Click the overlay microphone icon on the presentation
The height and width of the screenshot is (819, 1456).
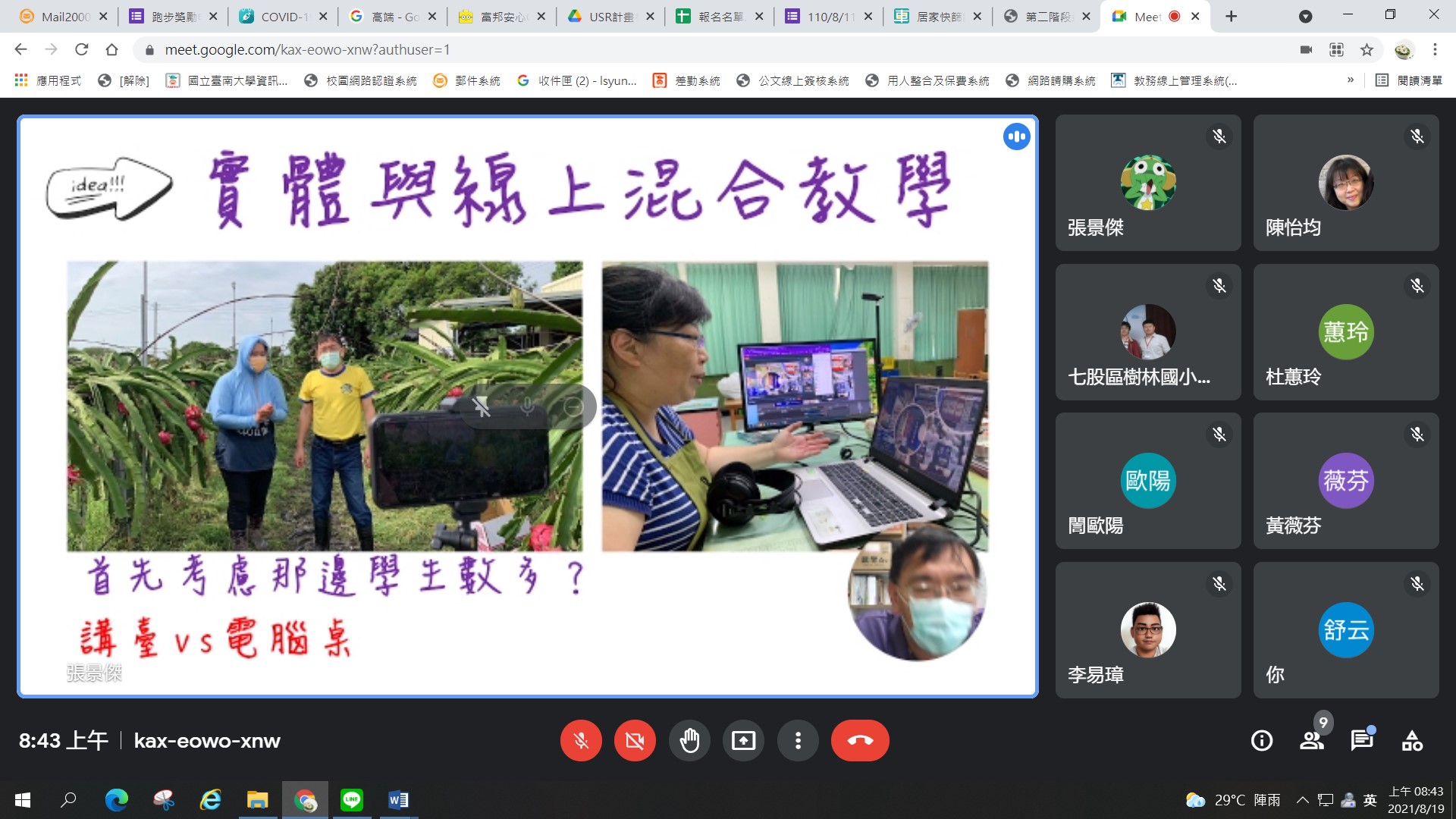(x=528, y=407)
